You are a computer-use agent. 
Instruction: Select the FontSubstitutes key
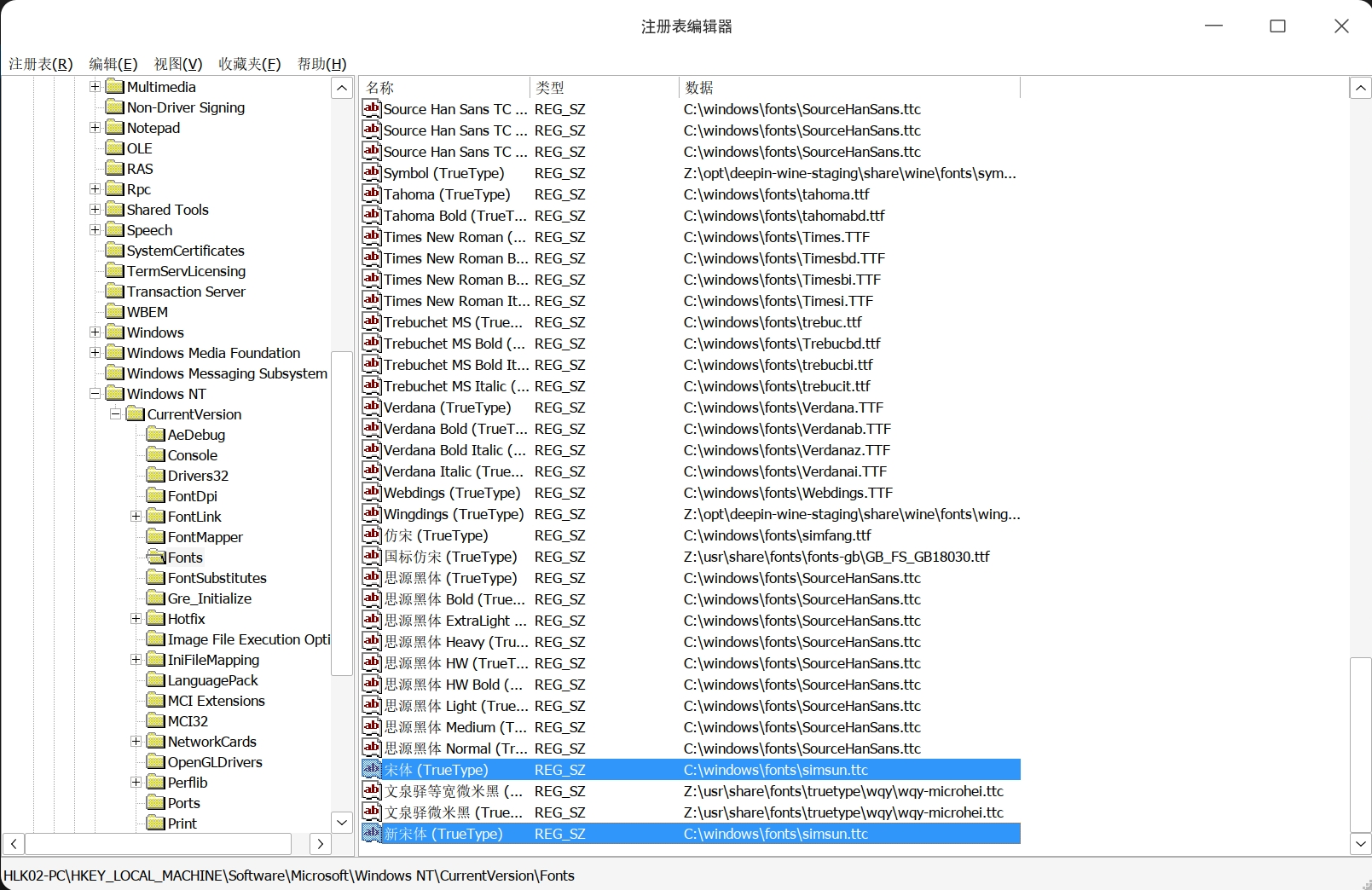tap(217, 577)
